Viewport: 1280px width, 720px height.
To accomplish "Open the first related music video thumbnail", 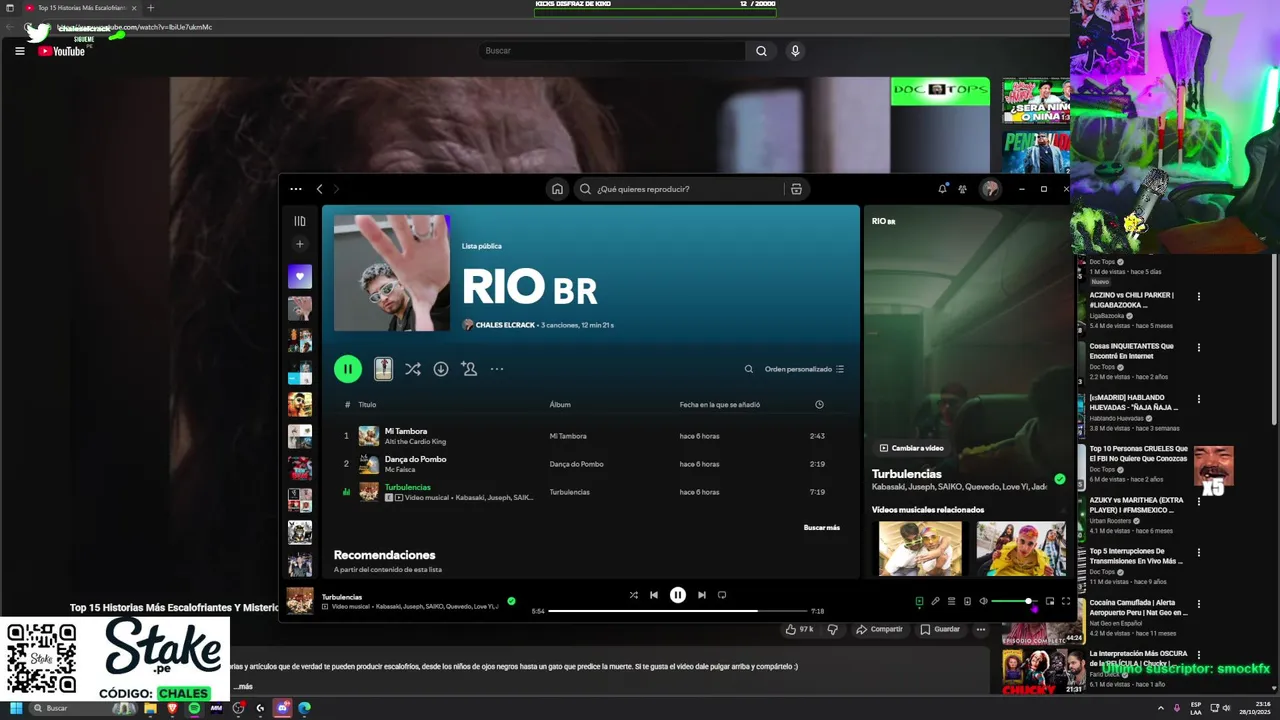I will coord(920,548).
